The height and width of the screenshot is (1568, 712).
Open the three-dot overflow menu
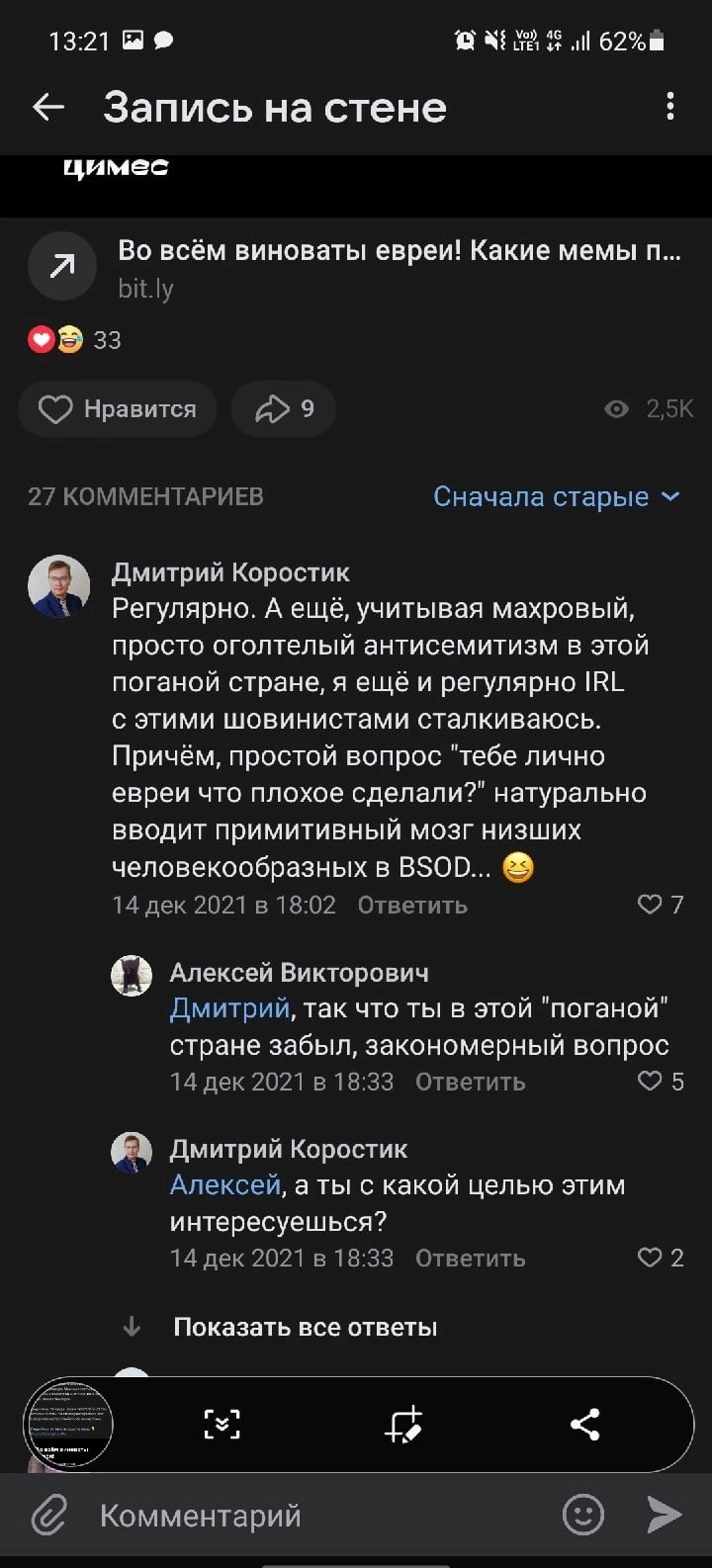670,107
